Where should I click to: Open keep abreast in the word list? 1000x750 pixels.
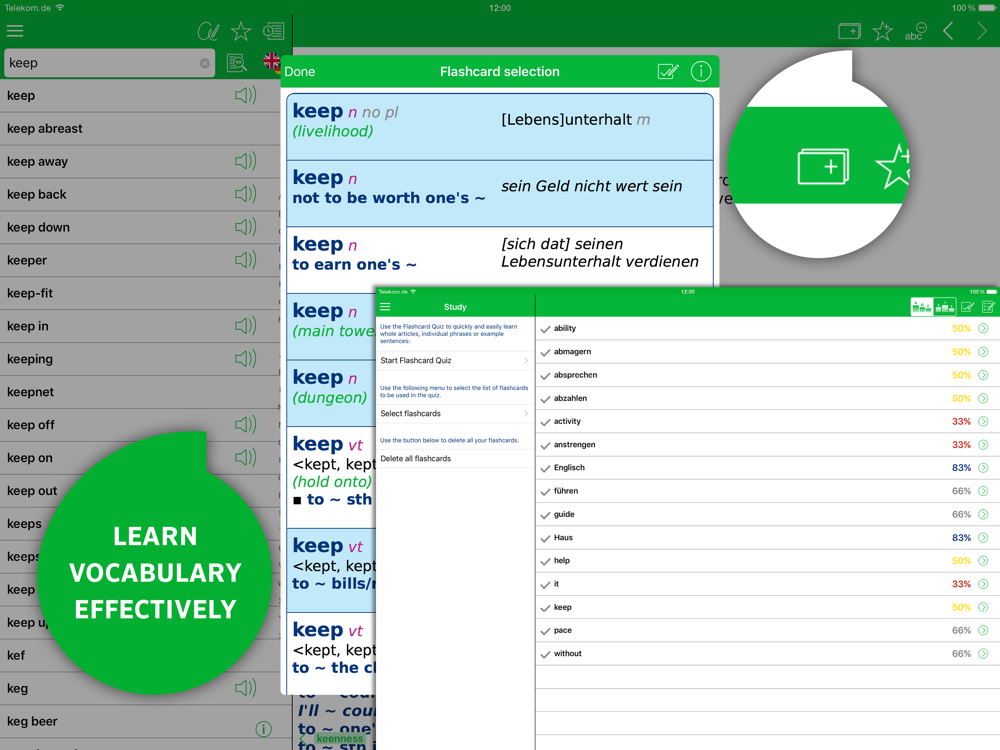tap(140, 128)
